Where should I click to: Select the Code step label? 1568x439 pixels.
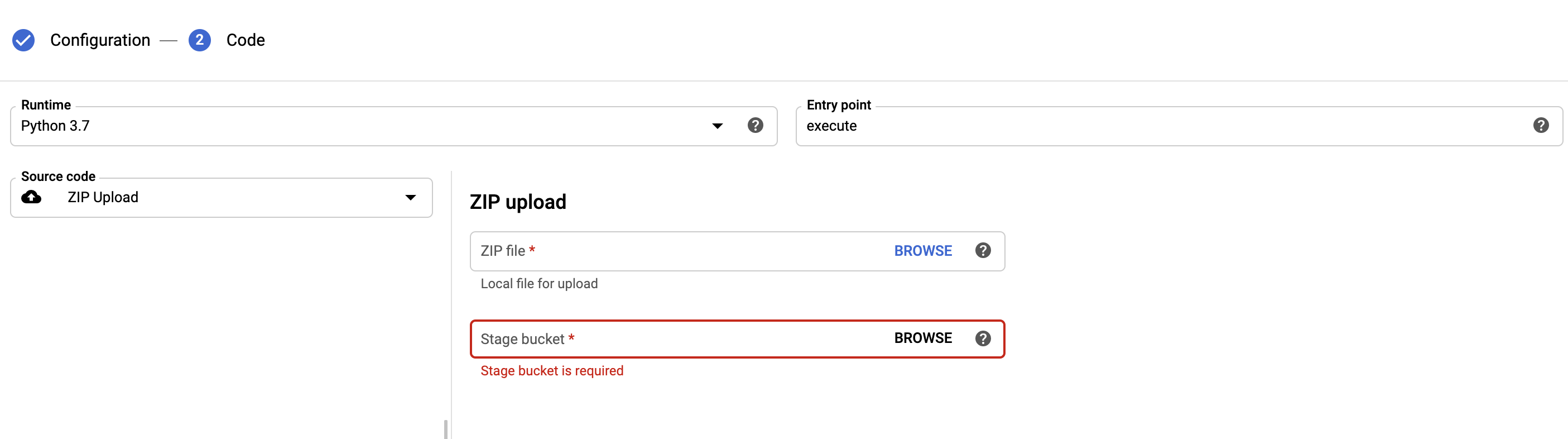[246, 40]
